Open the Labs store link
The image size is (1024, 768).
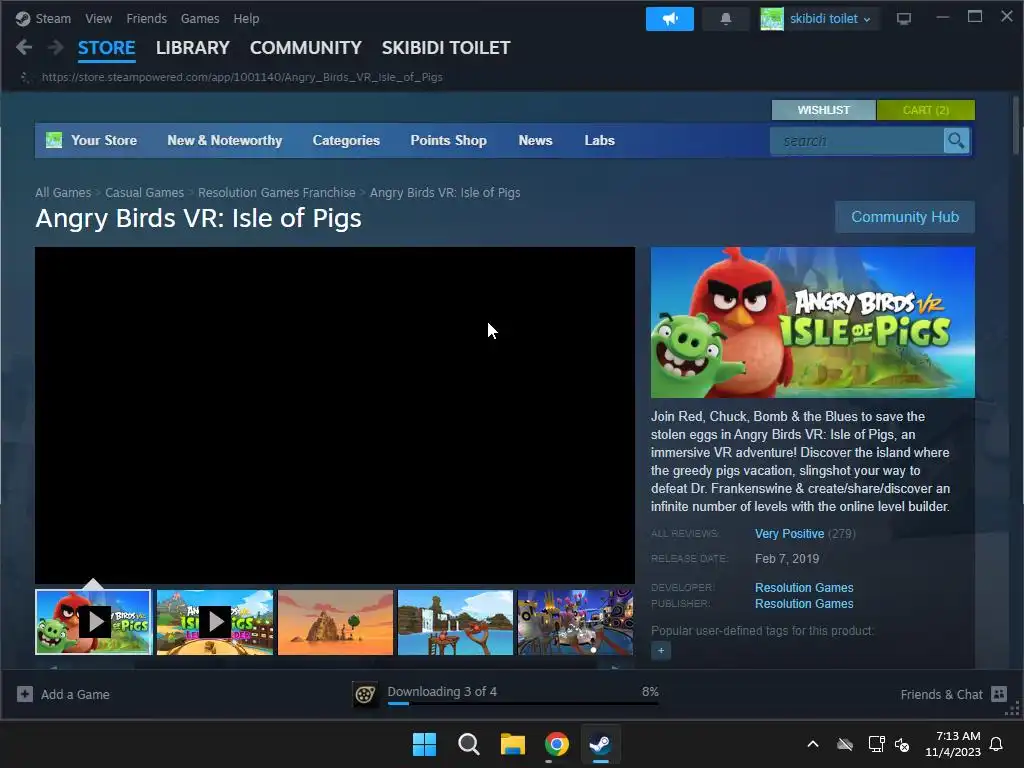[x=600, y=140]
